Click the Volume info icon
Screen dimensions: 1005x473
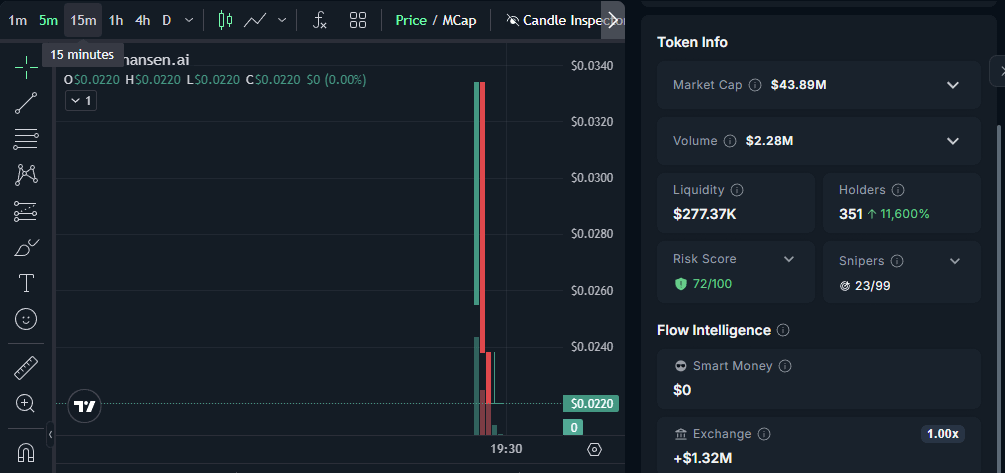coord(730,141)
